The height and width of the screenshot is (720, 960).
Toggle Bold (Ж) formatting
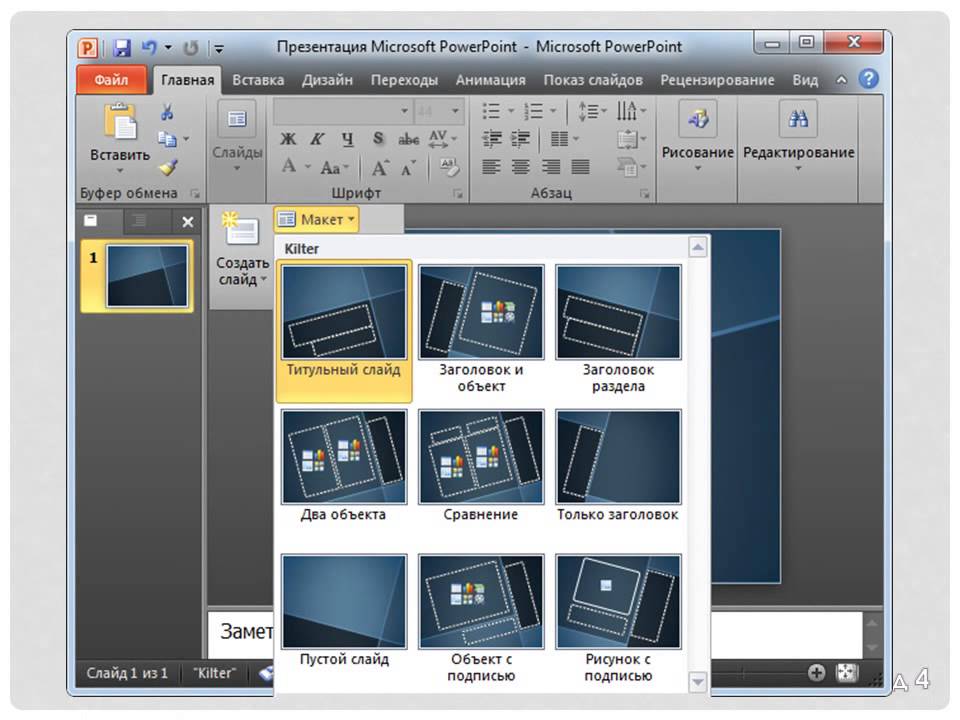(x=288, y=139)
